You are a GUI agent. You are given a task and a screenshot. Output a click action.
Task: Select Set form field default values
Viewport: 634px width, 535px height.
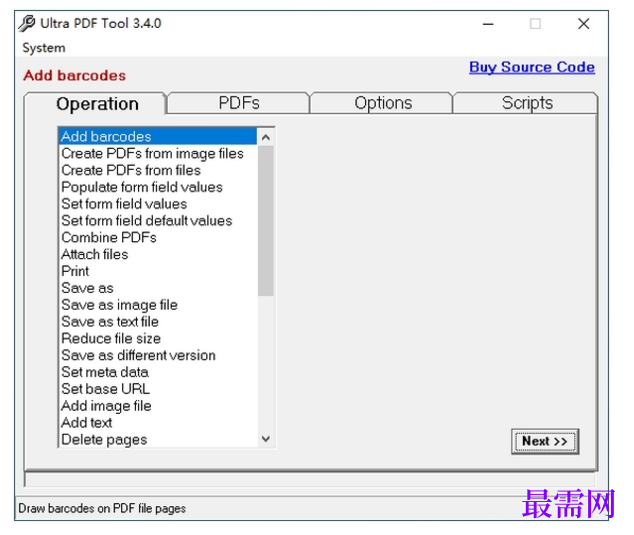[158, 221]
